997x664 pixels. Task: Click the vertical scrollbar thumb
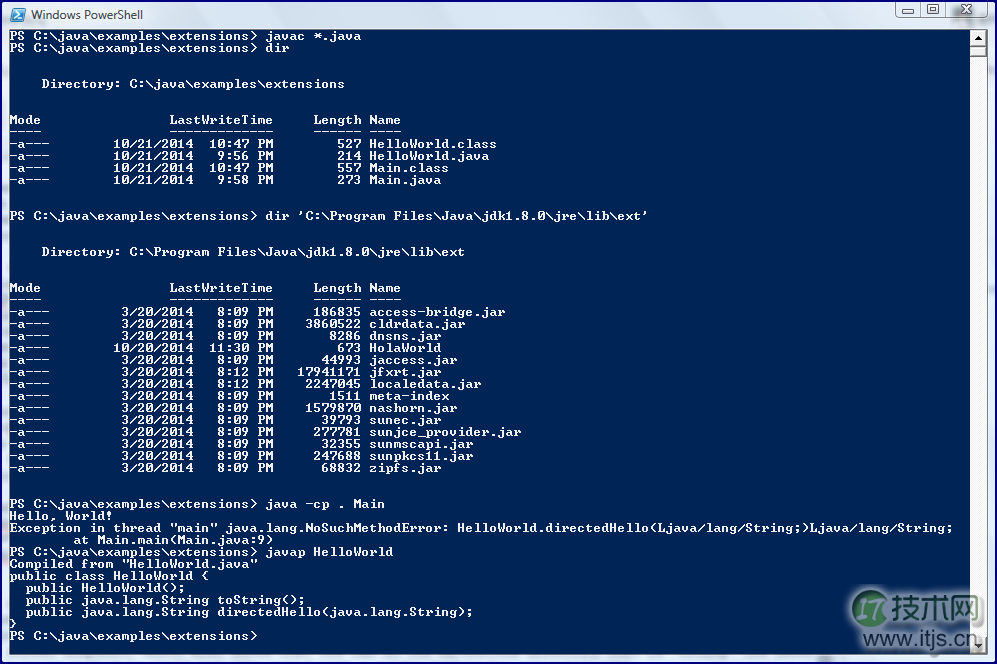[978, 52]
